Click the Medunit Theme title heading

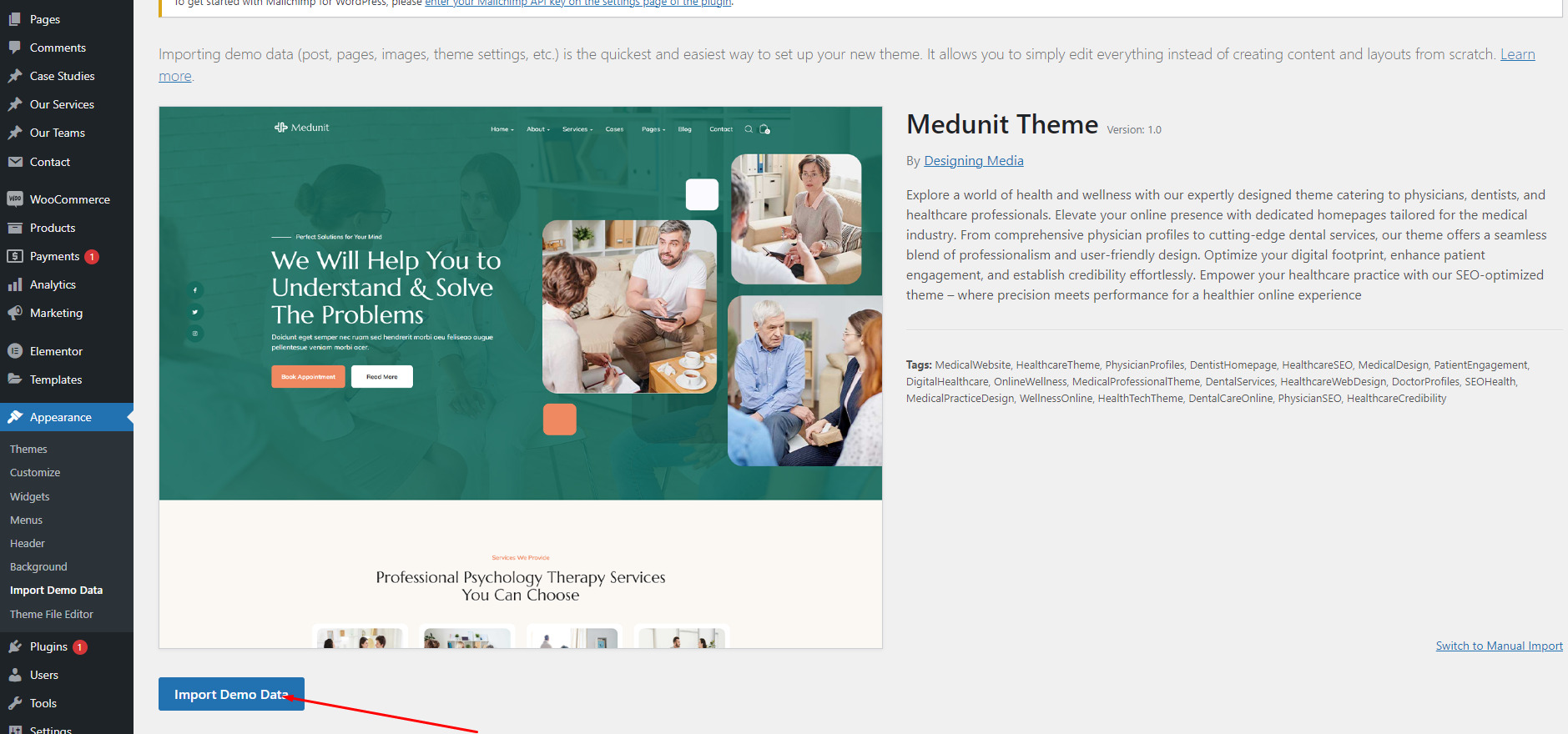pyautogui.click(x=1002, y=124)
